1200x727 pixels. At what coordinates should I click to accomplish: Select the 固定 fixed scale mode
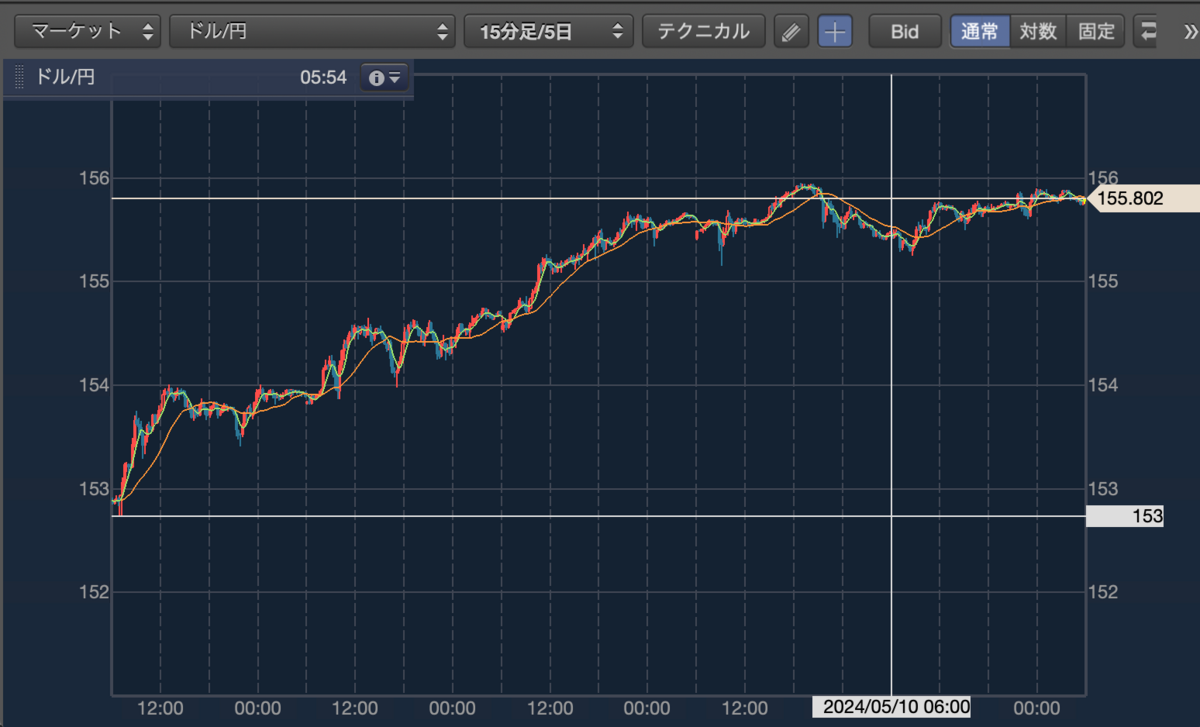pyautogui.click(x=1096, y=31)
